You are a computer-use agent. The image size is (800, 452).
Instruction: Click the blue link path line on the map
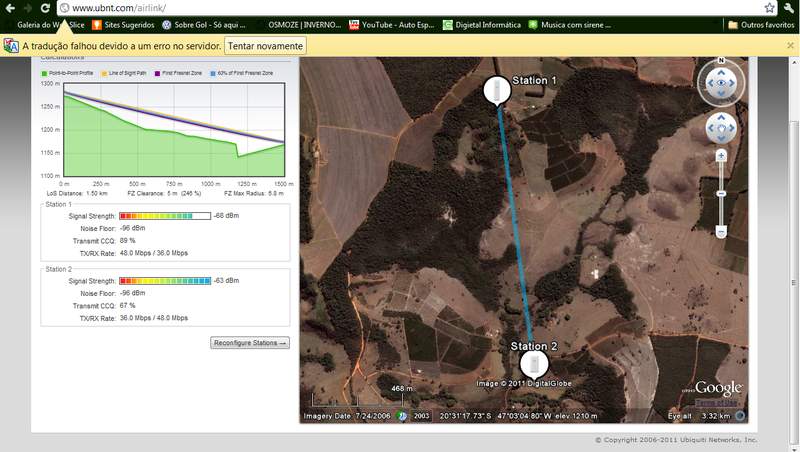click(x=515, y=224)
